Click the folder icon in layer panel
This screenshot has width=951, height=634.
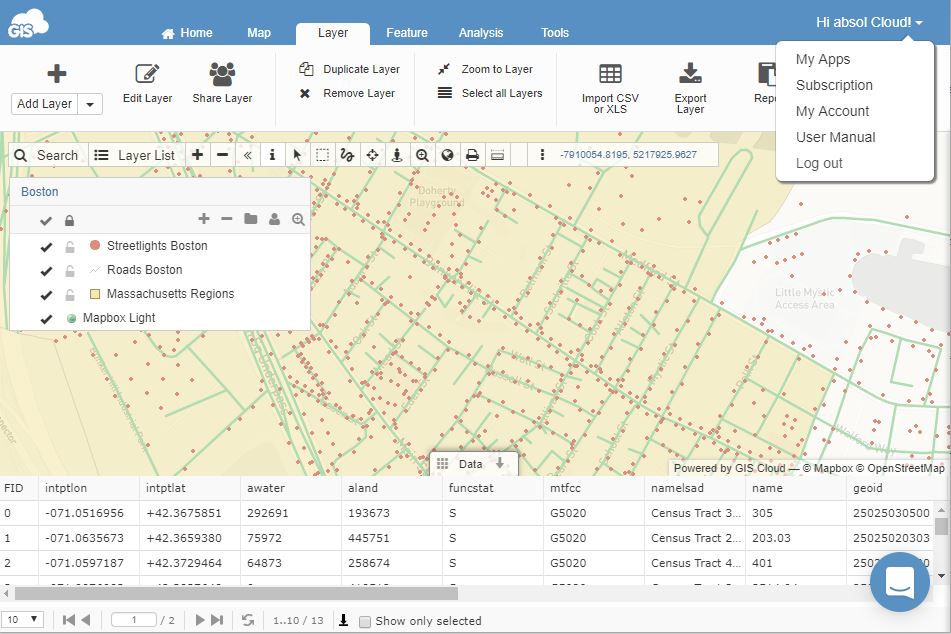coord(250,218)
